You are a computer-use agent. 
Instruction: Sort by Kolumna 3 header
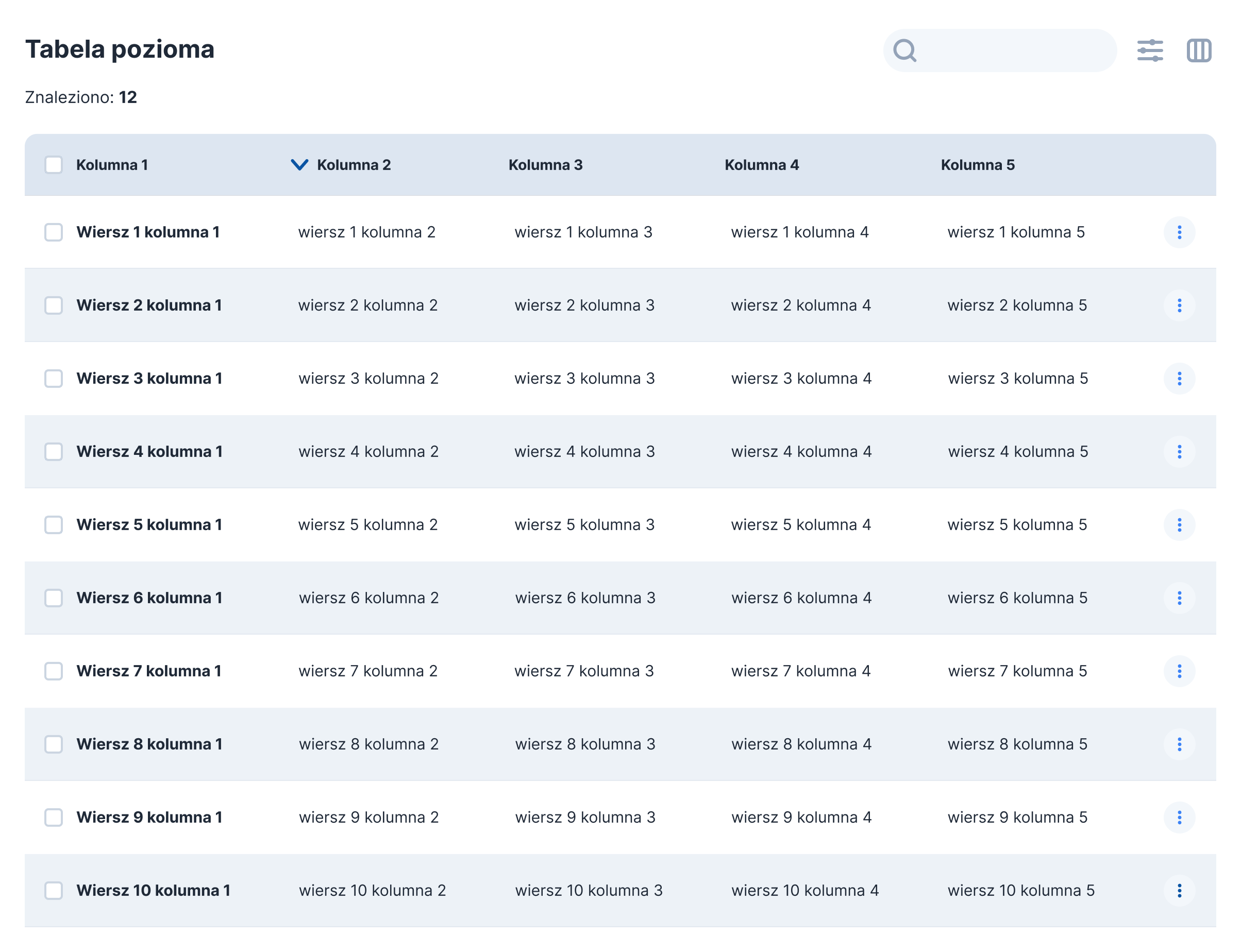click(x=545, y=165)
